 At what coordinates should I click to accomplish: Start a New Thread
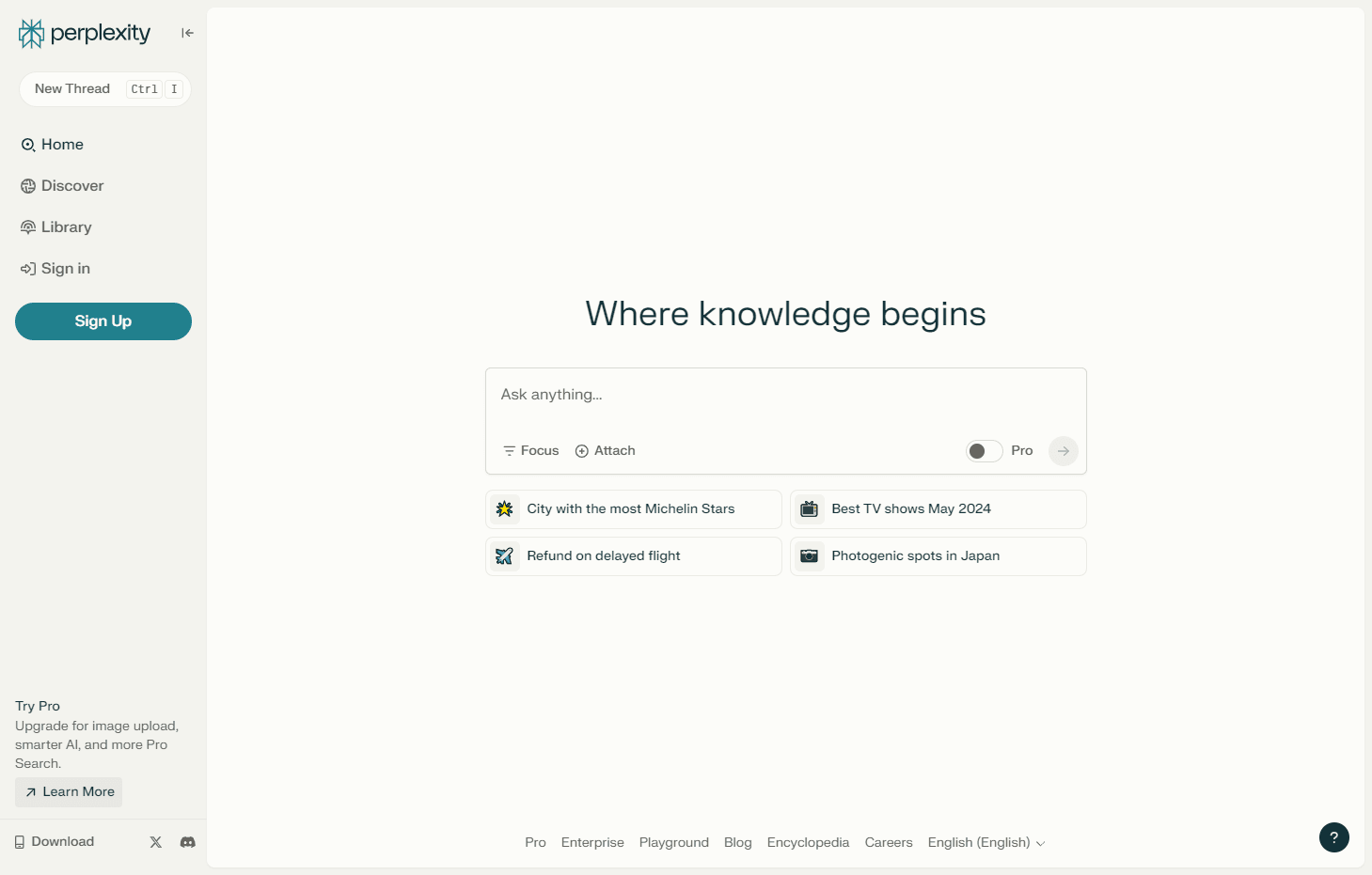105,89
